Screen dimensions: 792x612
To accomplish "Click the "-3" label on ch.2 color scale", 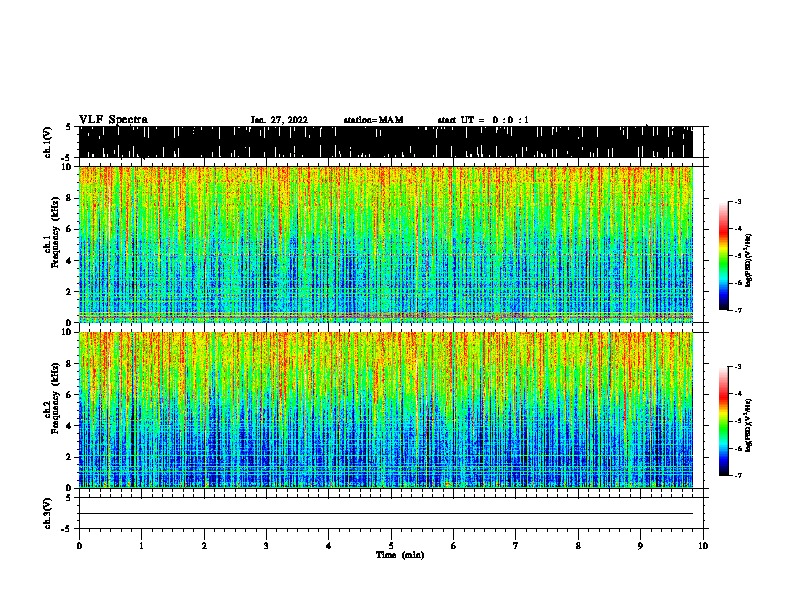I will coord(738,367).
